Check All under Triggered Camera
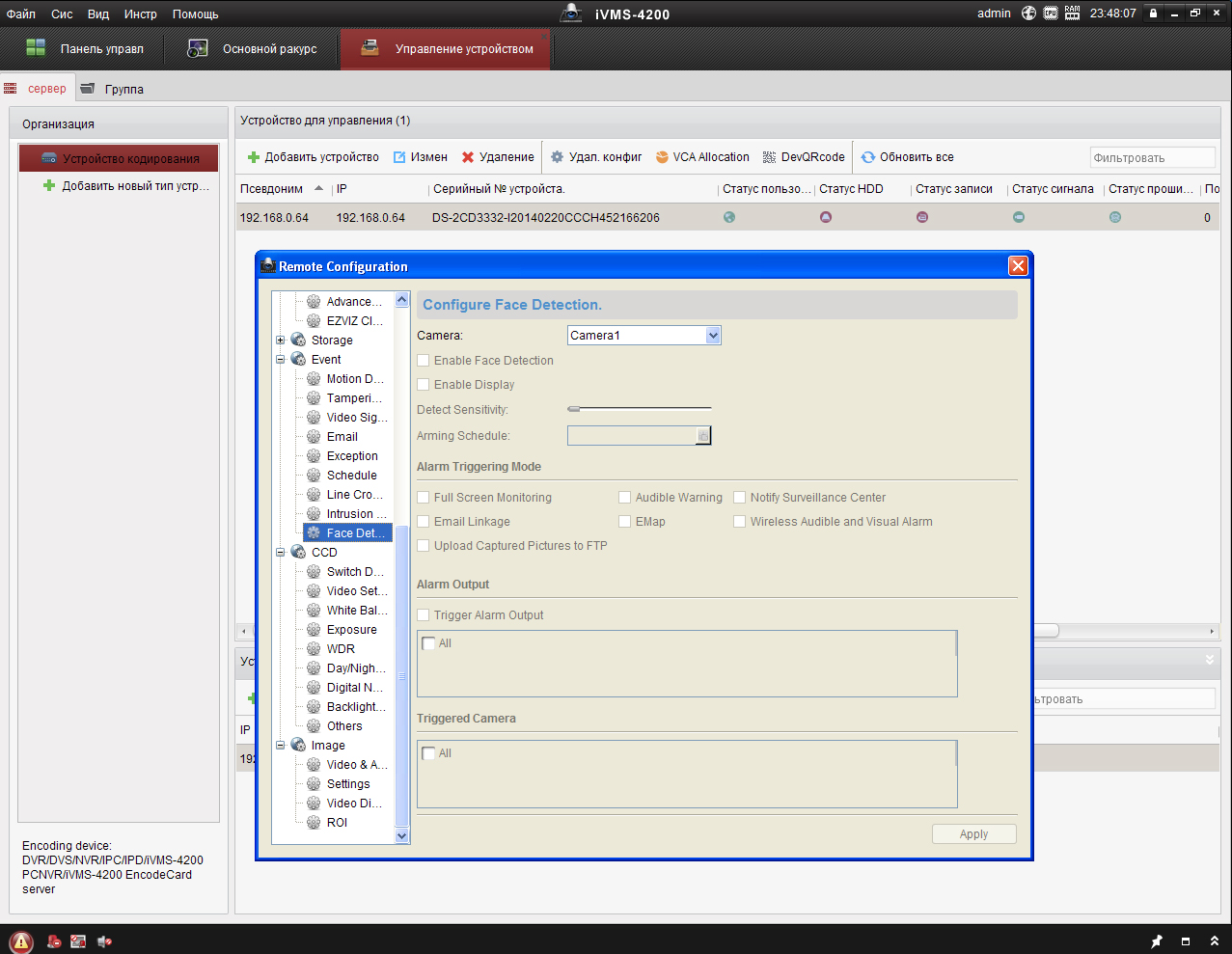Image resolution: width=1232 pixels, height=954 pixels. click(x=428, y=753)
